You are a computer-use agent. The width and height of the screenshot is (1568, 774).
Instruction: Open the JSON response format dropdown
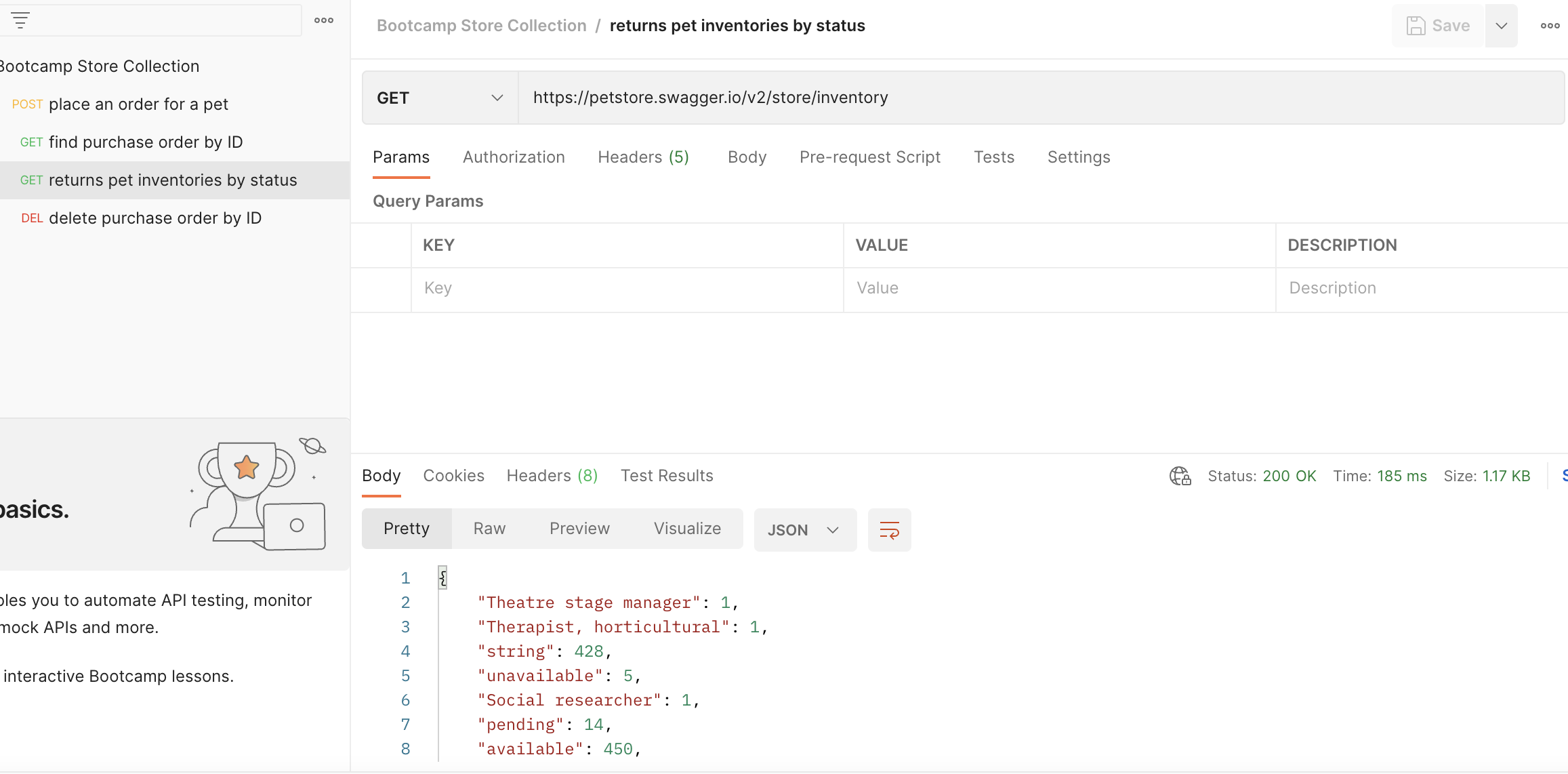coord(805,530)
